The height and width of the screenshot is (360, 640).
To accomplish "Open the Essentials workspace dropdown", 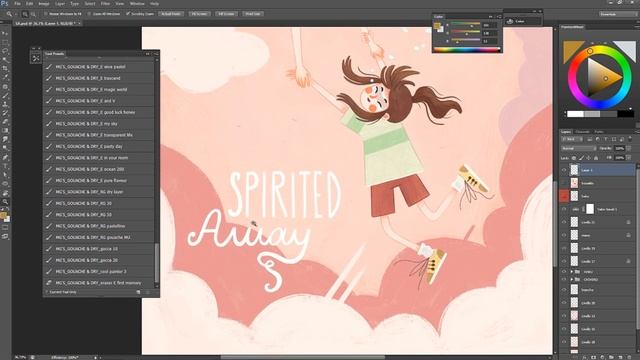I will point(618,14).
